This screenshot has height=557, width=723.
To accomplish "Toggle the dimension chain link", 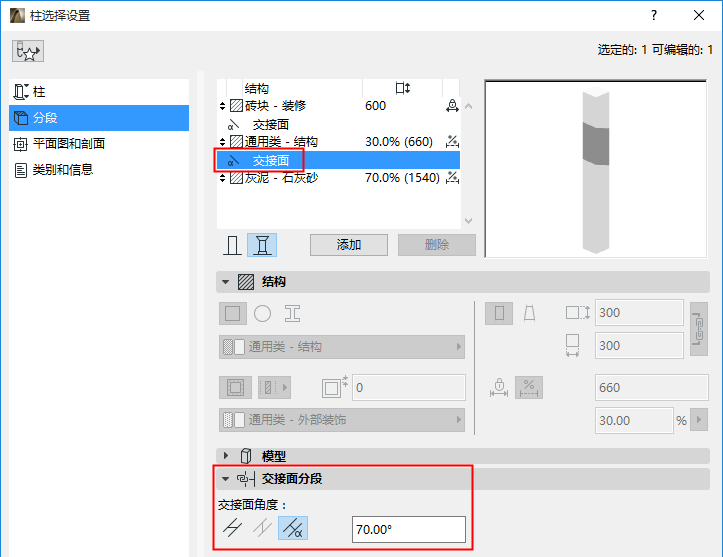I will click(699, 329).
